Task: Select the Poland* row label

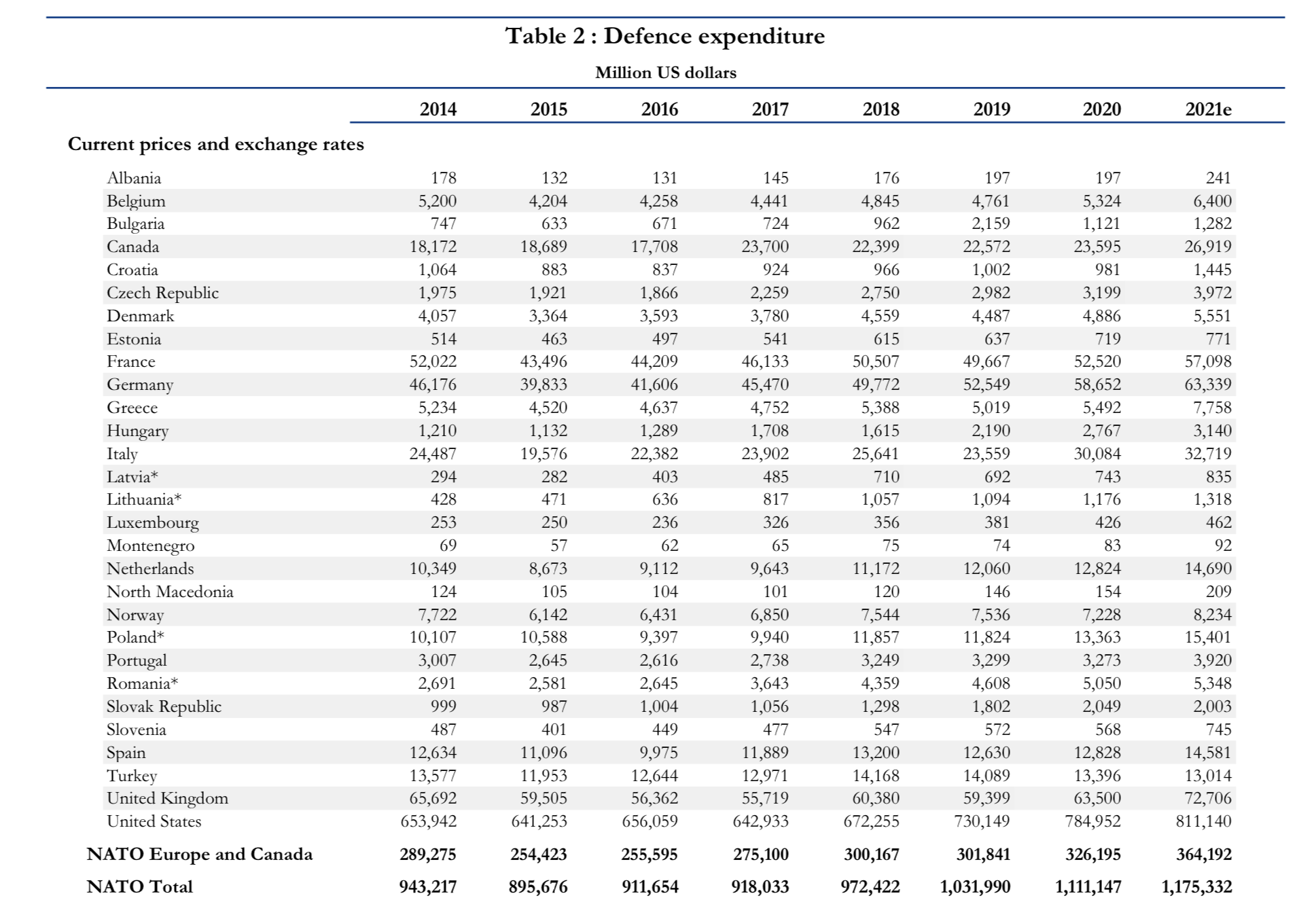Action: [135, 637]
